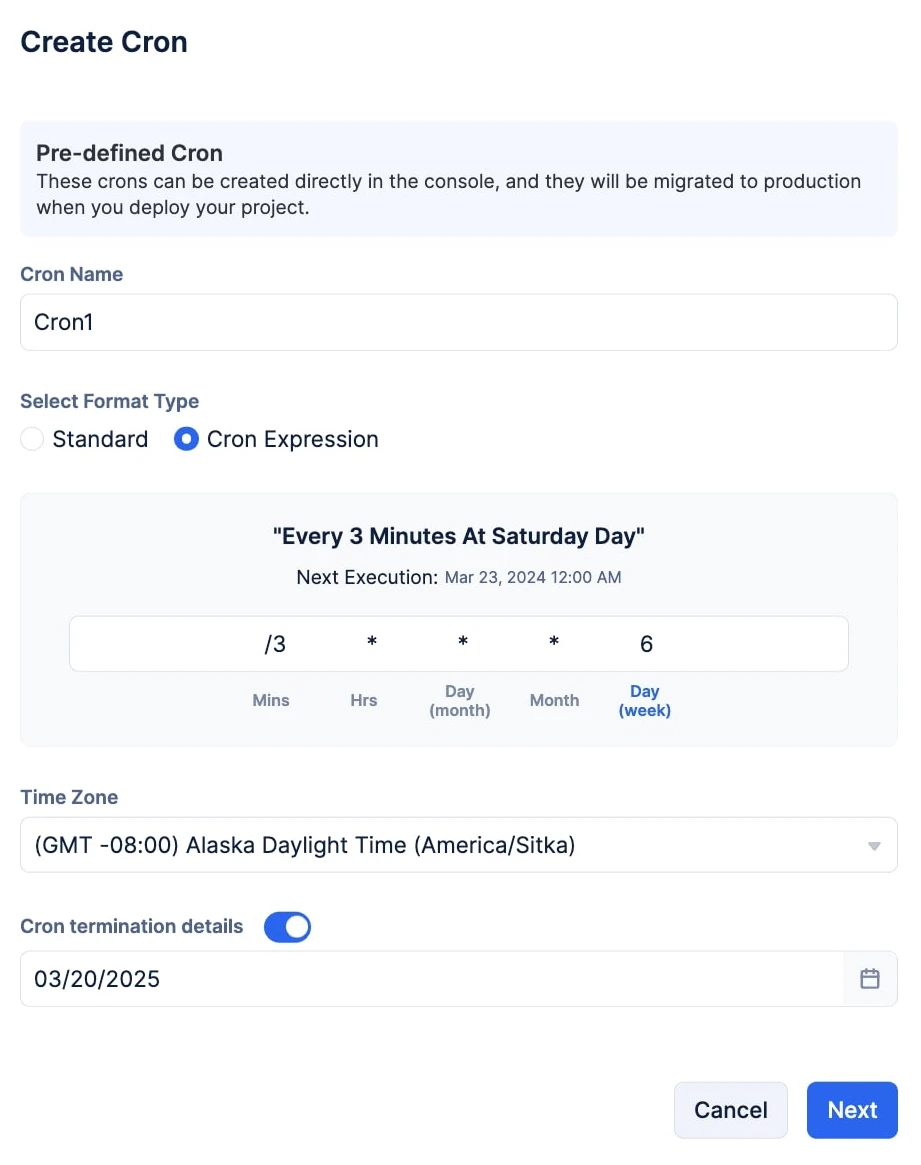Click the Next button
The image size is (921, 1165).
pyautogui.click(x=852, y=1110)
